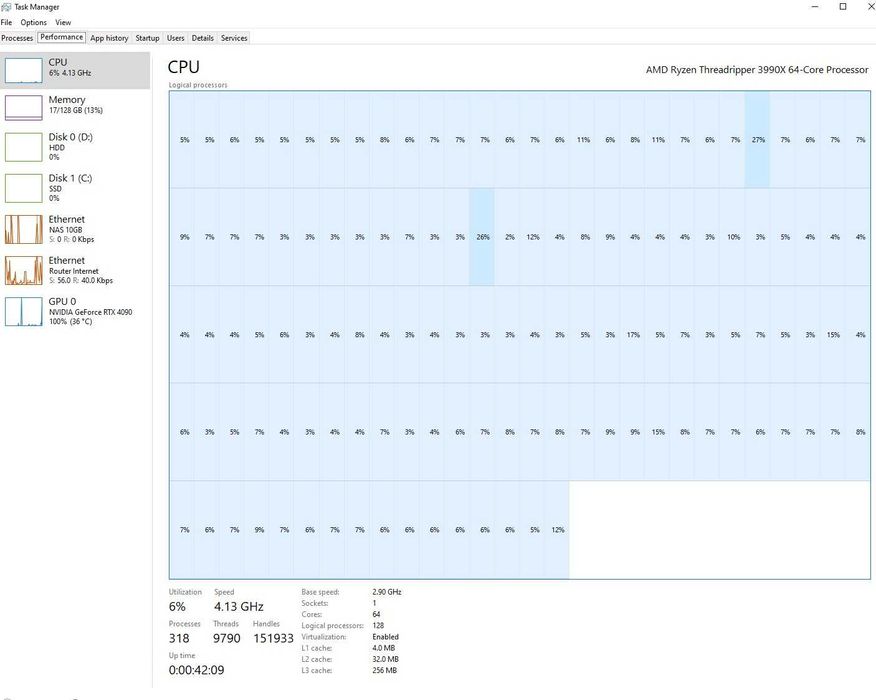The image size is (876, 700).
Task: Select the Disk 1 (C:) graph thumbnail
Action: point(23,188)
